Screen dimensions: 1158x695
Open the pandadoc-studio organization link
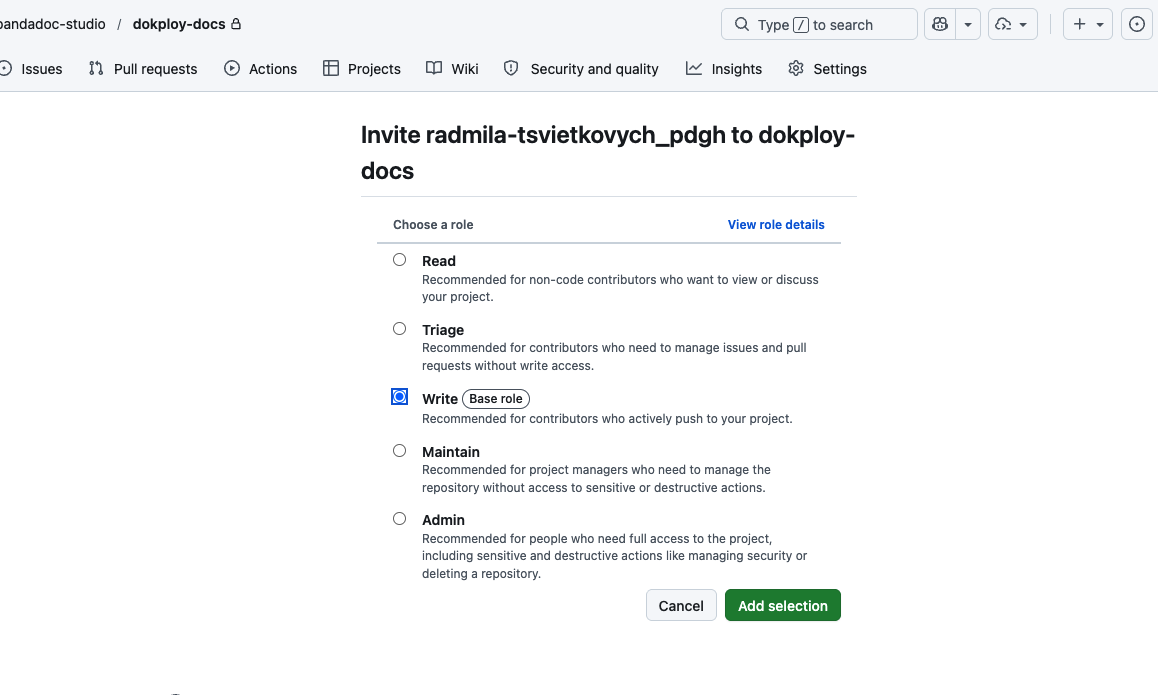pyautogui.click(x=52, y=24)
